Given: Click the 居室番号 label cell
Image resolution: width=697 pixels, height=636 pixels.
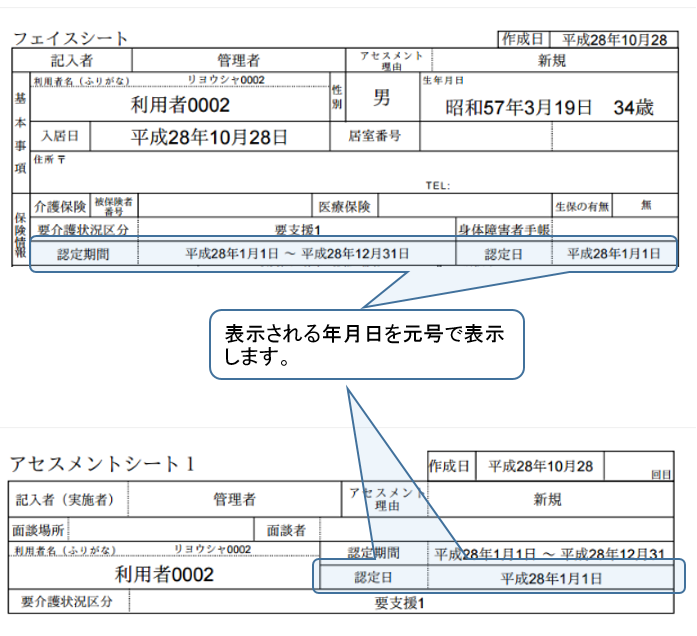Looking at the screenshot, I should pos(374,136).
